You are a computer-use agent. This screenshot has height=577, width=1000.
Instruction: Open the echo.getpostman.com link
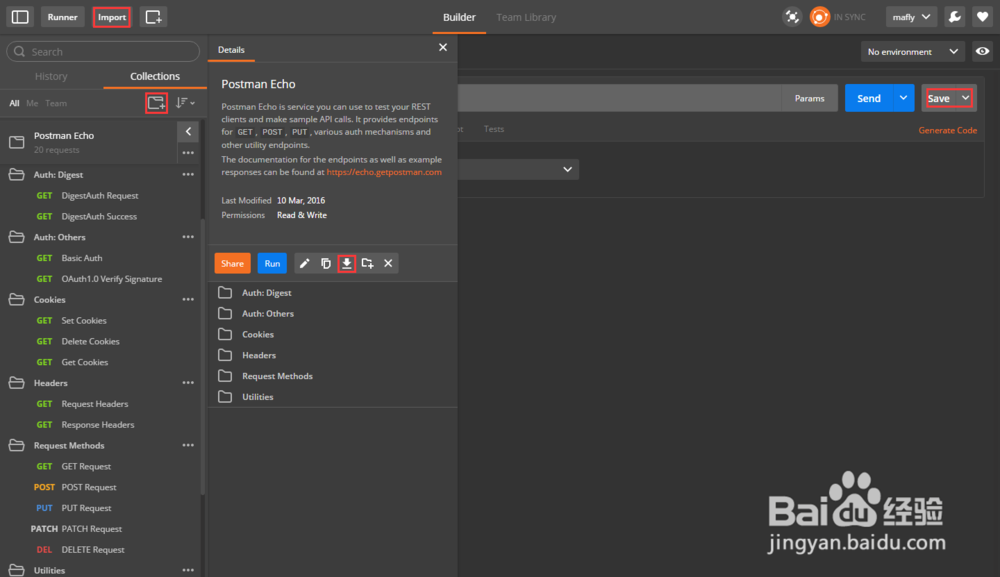coord(384,172)
